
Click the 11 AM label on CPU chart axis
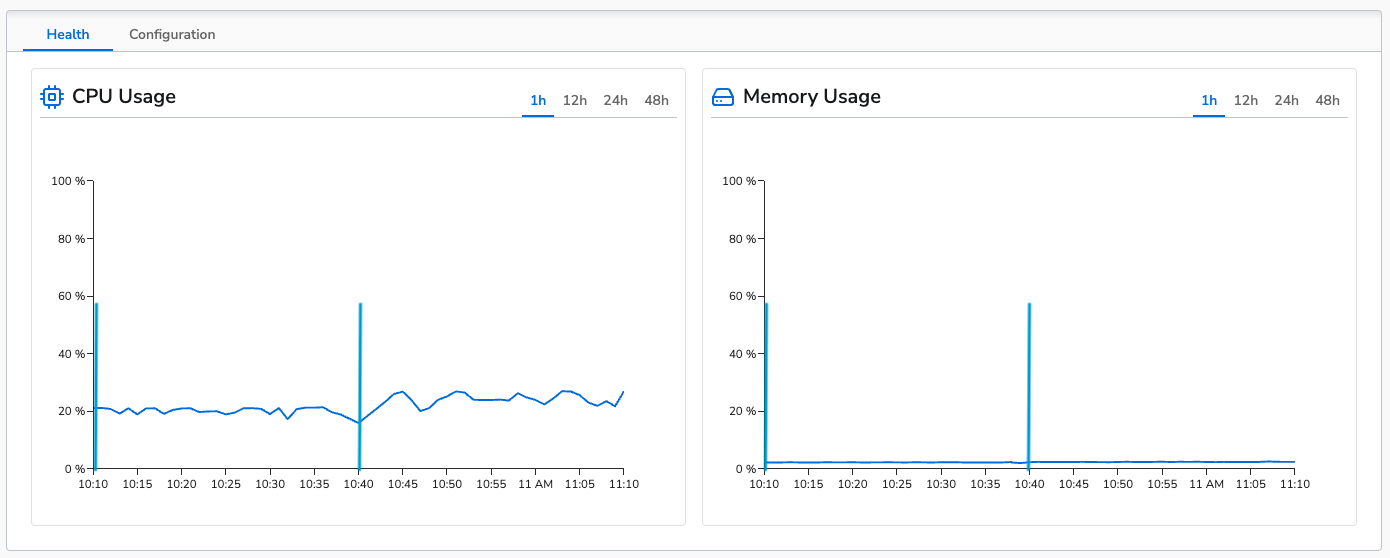click(x=535, y=484)
